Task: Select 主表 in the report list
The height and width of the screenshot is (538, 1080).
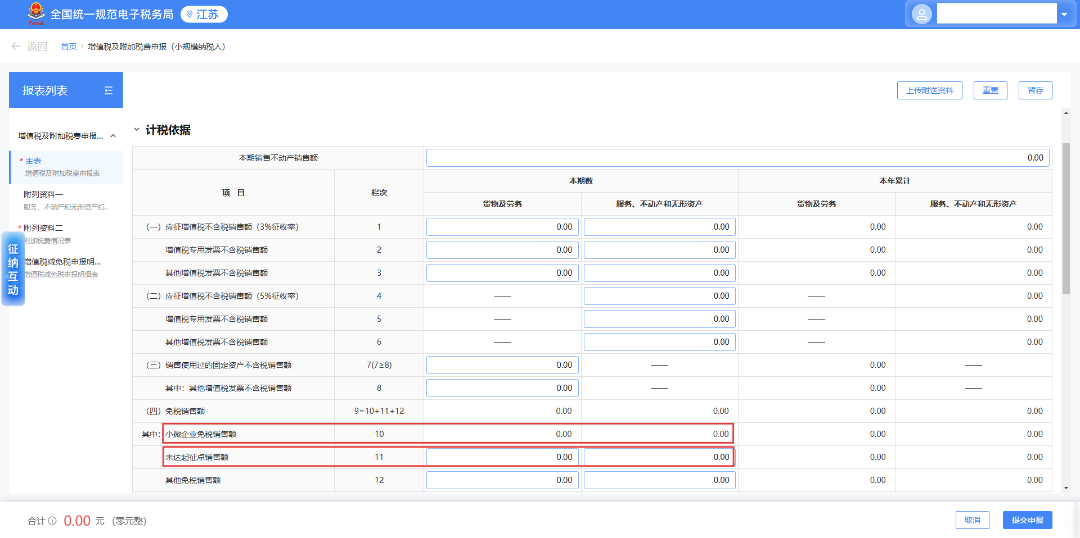Action: [x=34, y=161]
